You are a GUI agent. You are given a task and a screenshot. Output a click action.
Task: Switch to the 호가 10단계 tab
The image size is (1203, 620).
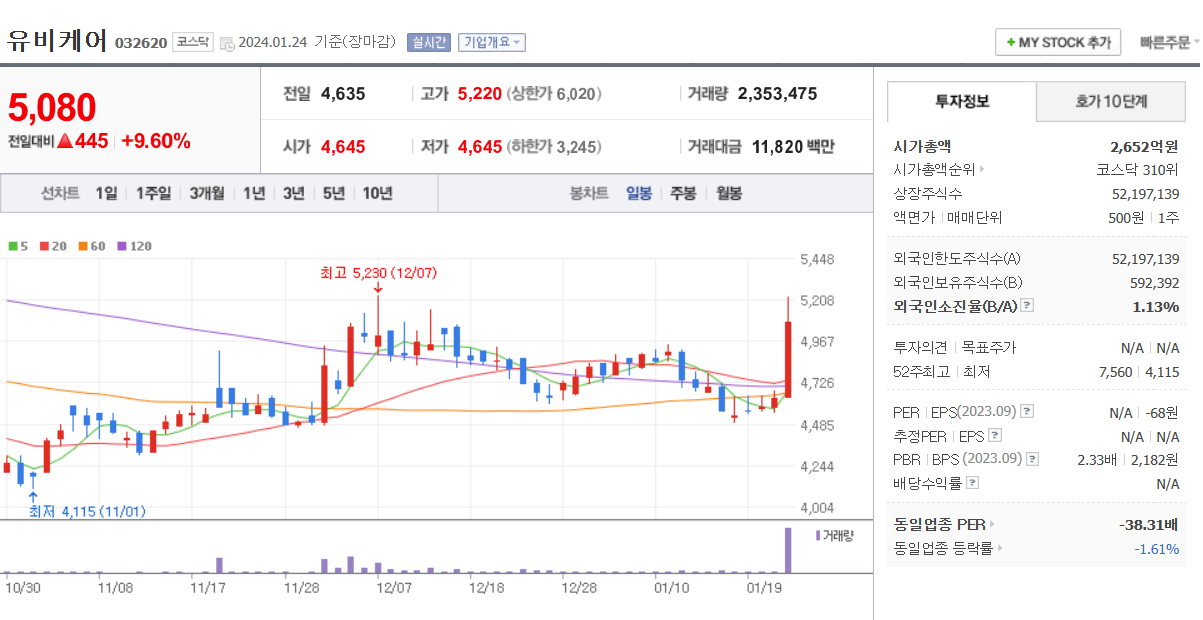pyautogui.click(x=1111, y=101)
